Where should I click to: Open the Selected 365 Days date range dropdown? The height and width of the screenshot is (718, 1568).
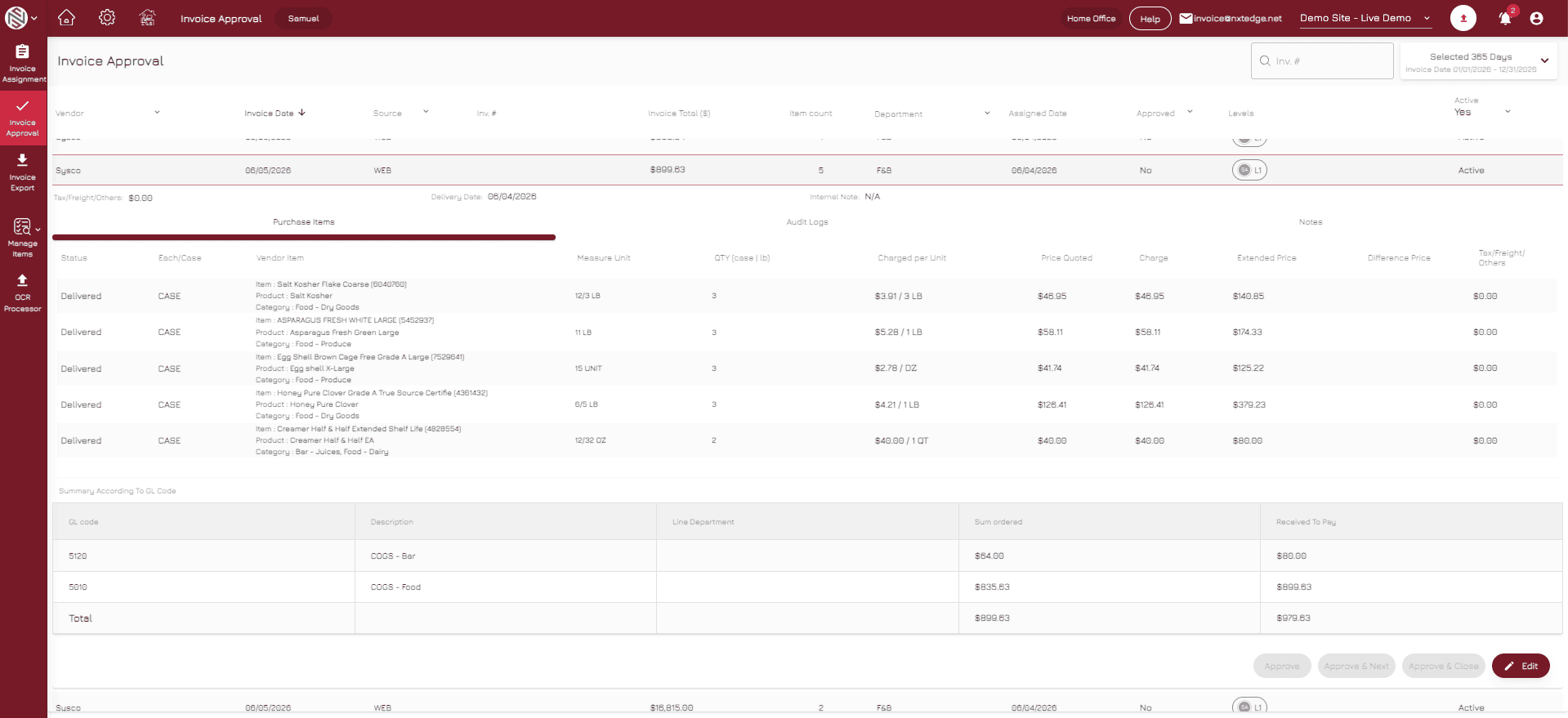click(x=1479, y=61)
